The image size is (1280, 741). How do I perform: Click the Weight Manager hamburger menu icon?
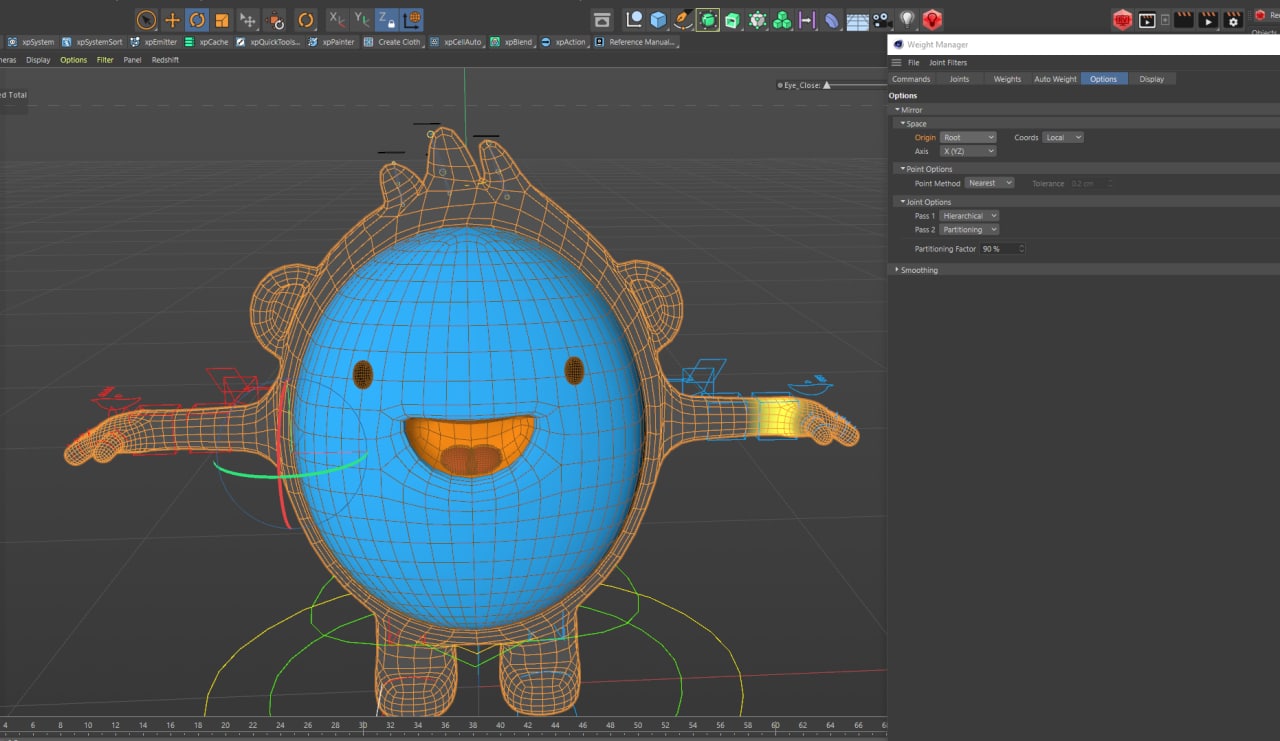[896, 62]
